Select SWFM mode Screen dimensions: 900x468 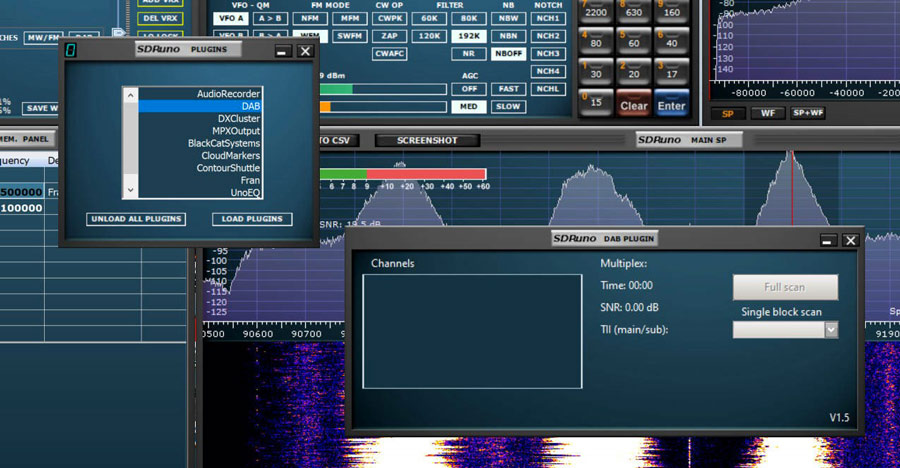point(350,36)
